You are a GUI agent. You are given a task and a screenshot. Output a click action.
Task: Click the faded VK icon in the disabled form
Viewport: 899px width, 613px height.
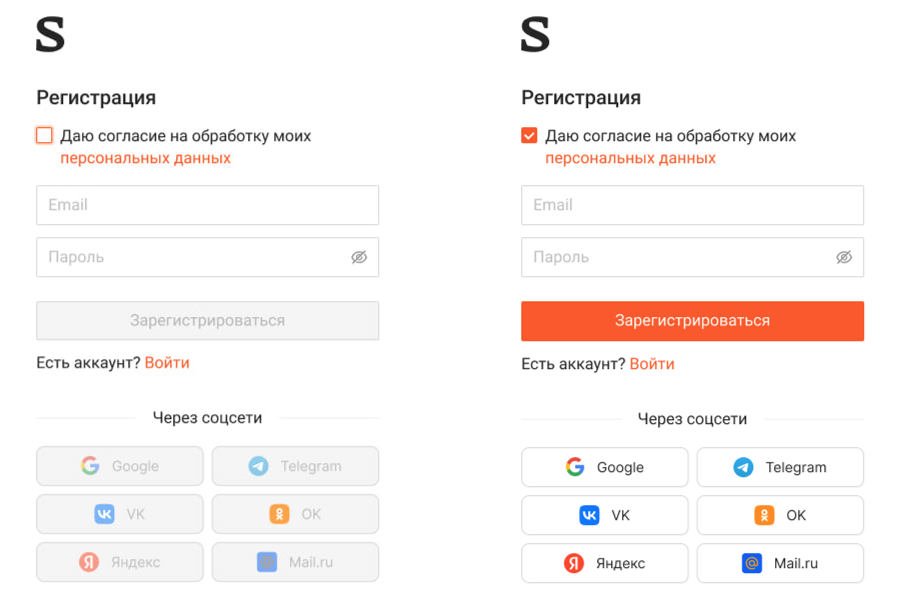pos(104,514)
